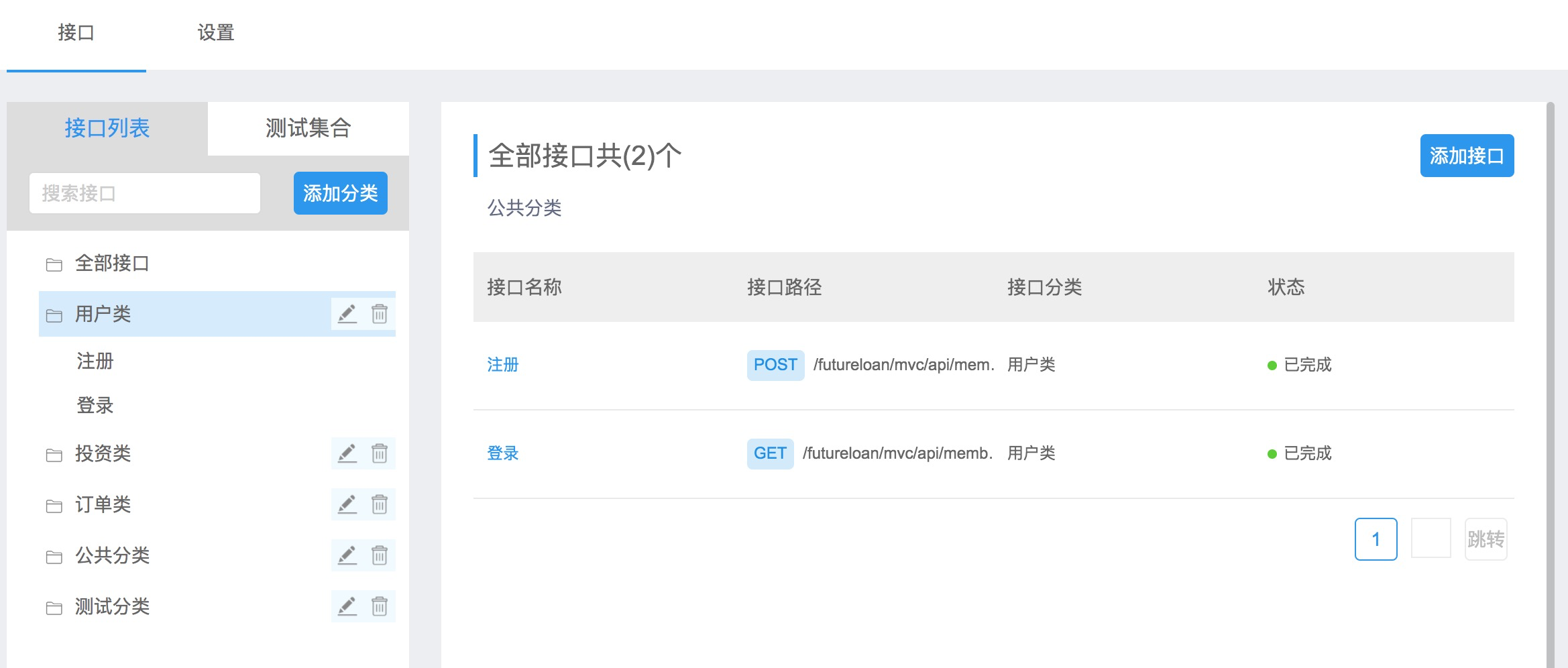The image size is (1568, 668).
Task: Open the 登录 interface details
Action: tap(502, 453)
